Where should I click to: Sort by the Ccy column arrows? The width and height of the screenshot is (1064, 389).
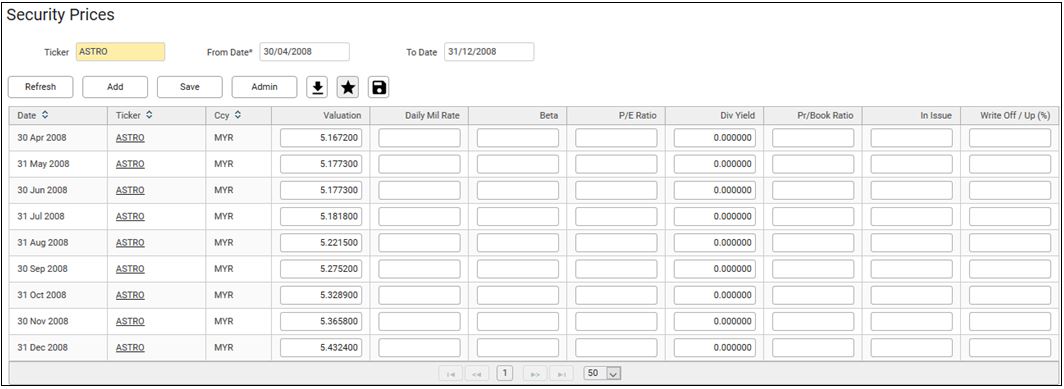(239, 115)
